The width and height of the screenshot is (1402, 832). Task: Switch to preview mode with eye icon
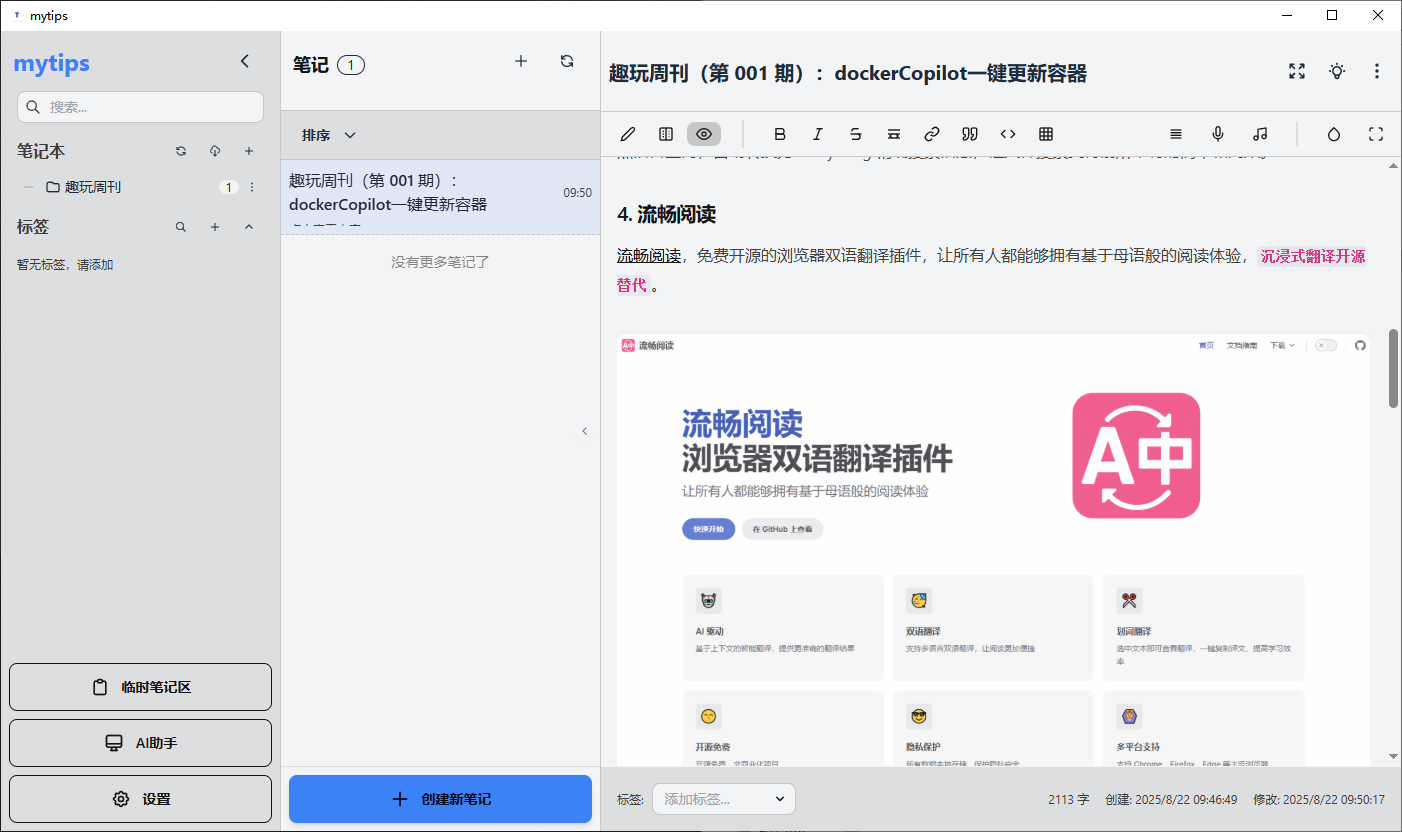[704, 134]
